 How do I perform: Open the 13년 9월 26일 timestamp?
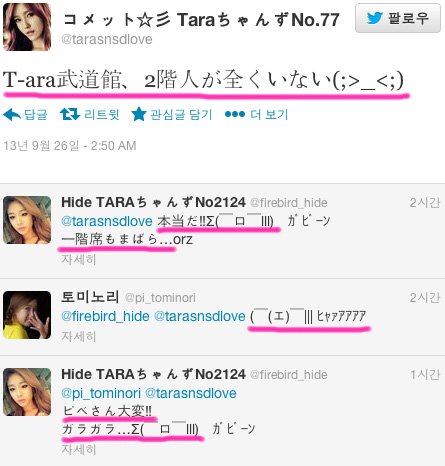[70, 146]
